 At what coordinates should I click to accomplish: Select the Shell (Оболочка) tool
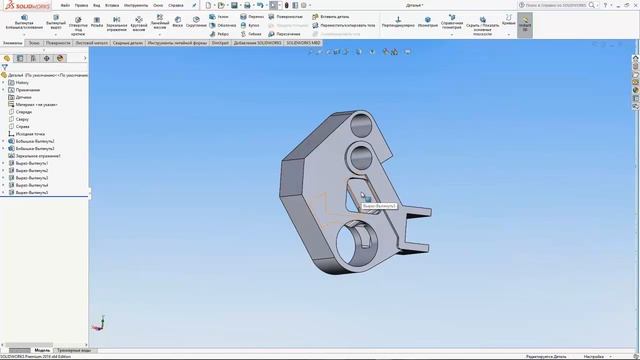click(x=222, y=25)
